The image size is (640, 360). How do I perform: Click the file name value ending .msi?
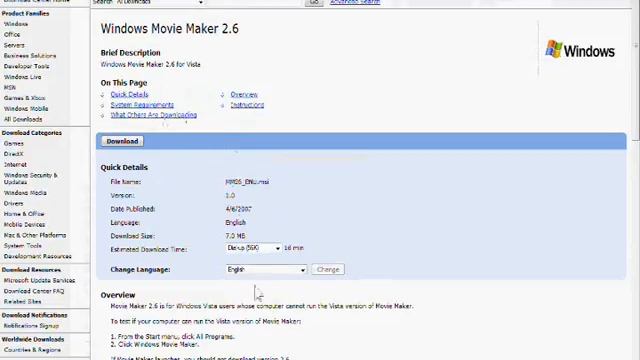[x=247, y=182]
